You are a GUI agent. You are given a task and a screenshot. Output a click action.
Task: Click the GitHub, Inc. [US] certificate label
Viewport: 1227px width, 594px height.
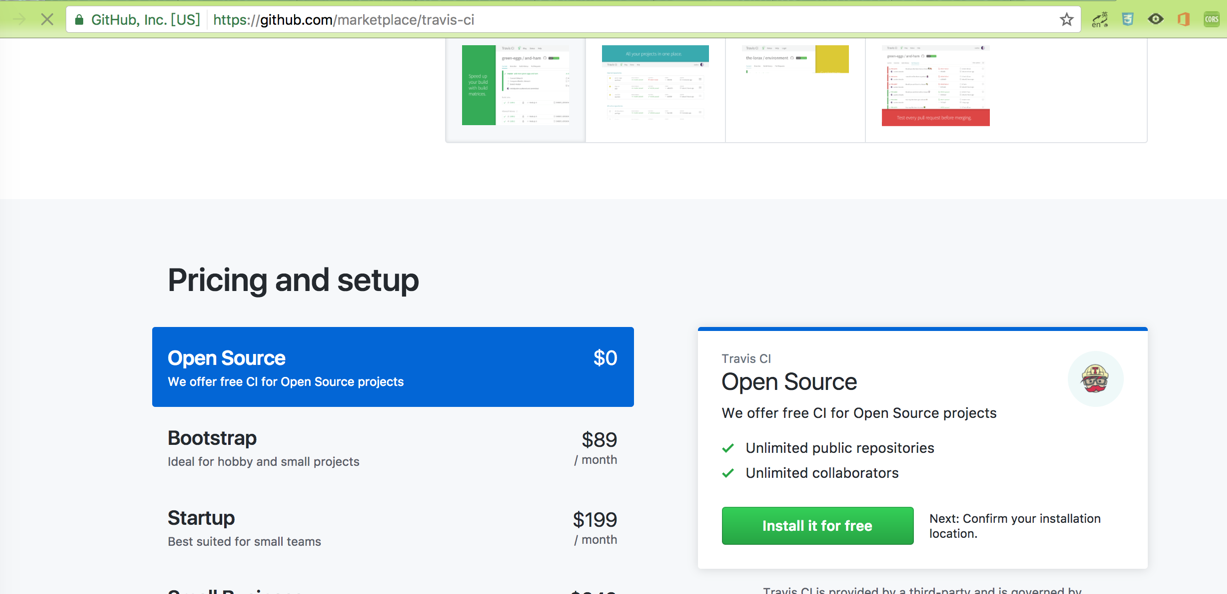(x=146, y=19)
